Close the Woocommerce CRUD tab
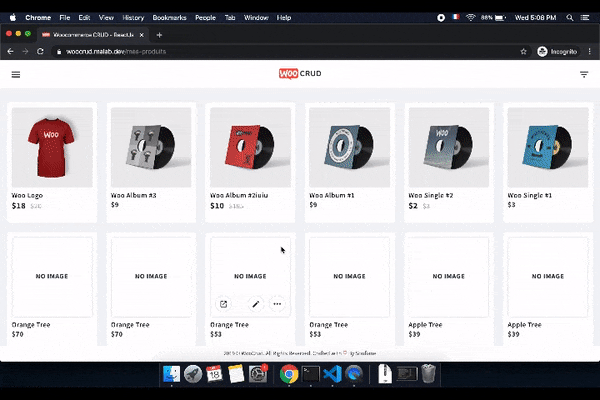The image size is (600, 400). [142, 35]
